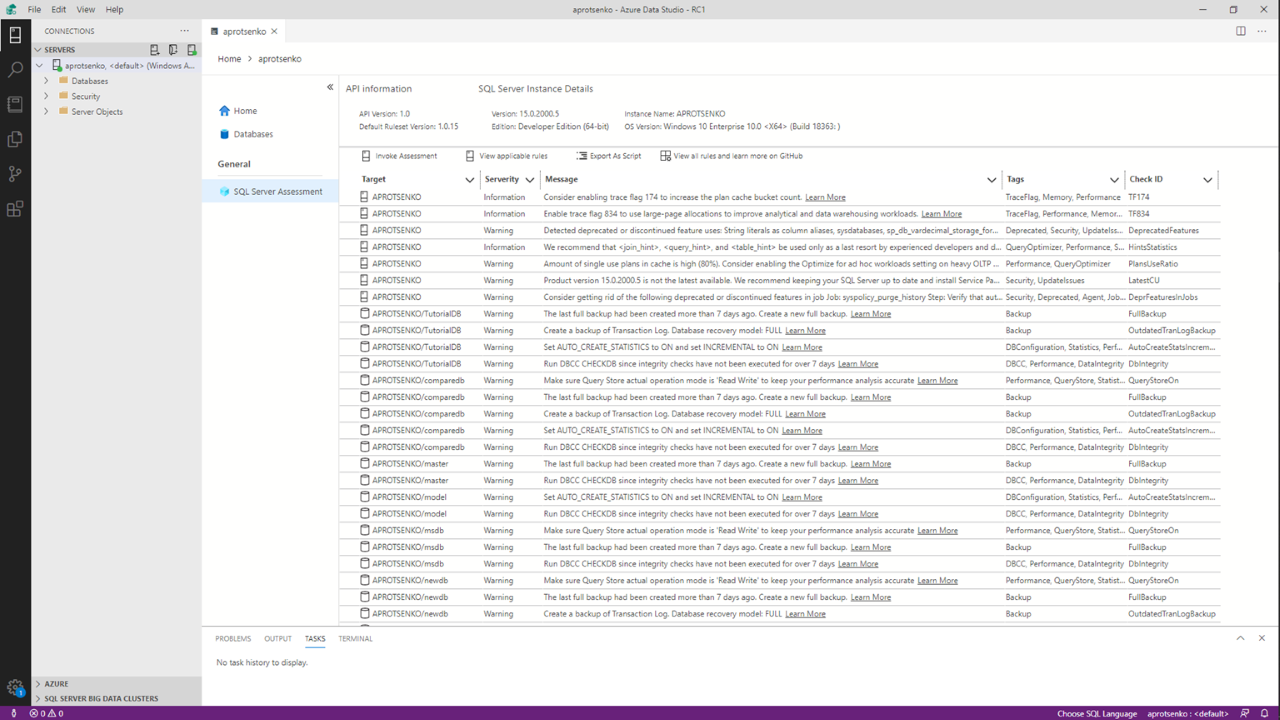This screenshot has height=720, width=1280.
Task: Click Choose SQL Language in the status bar
Action: coord(1097,714)
